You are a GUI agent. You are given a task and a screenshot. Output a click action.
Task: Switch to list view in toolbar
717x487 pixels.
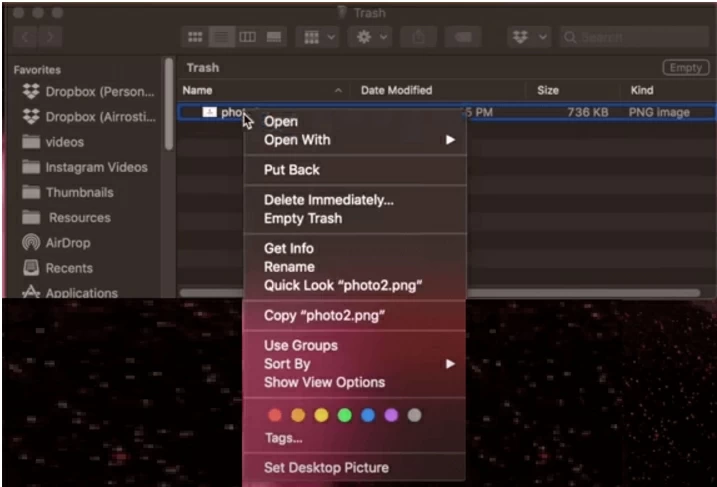(x=222, y=37)
